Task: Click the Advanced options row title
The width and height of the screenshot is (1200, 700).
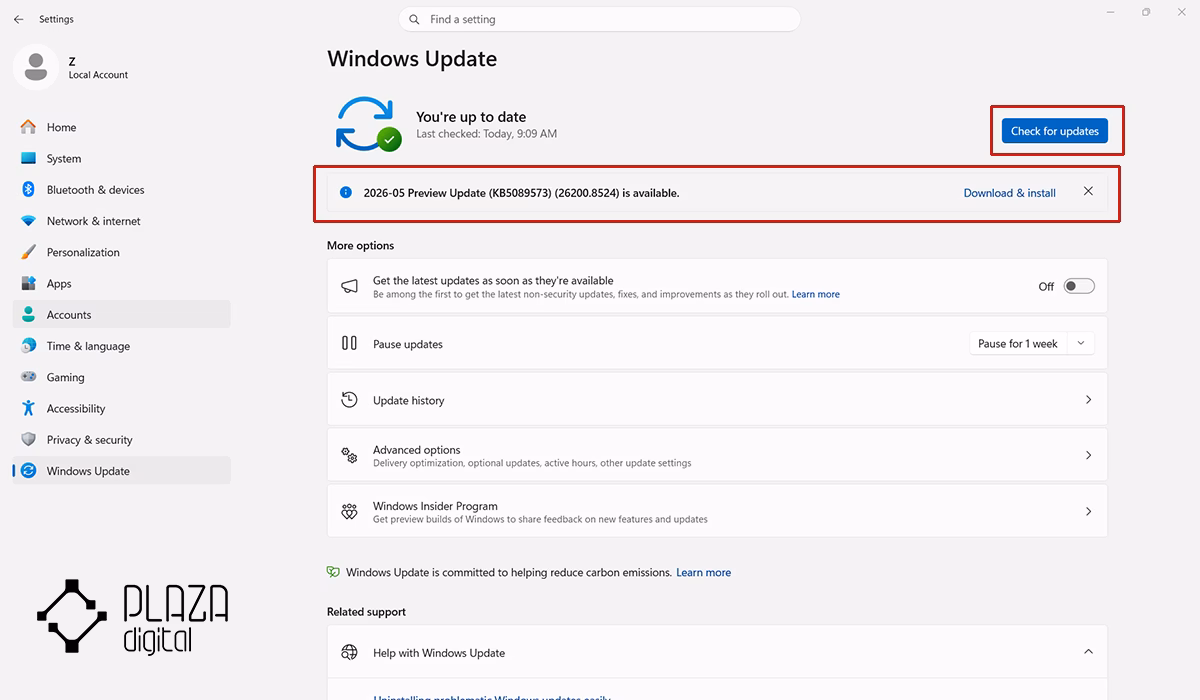Action: click(x=416, y=450)
